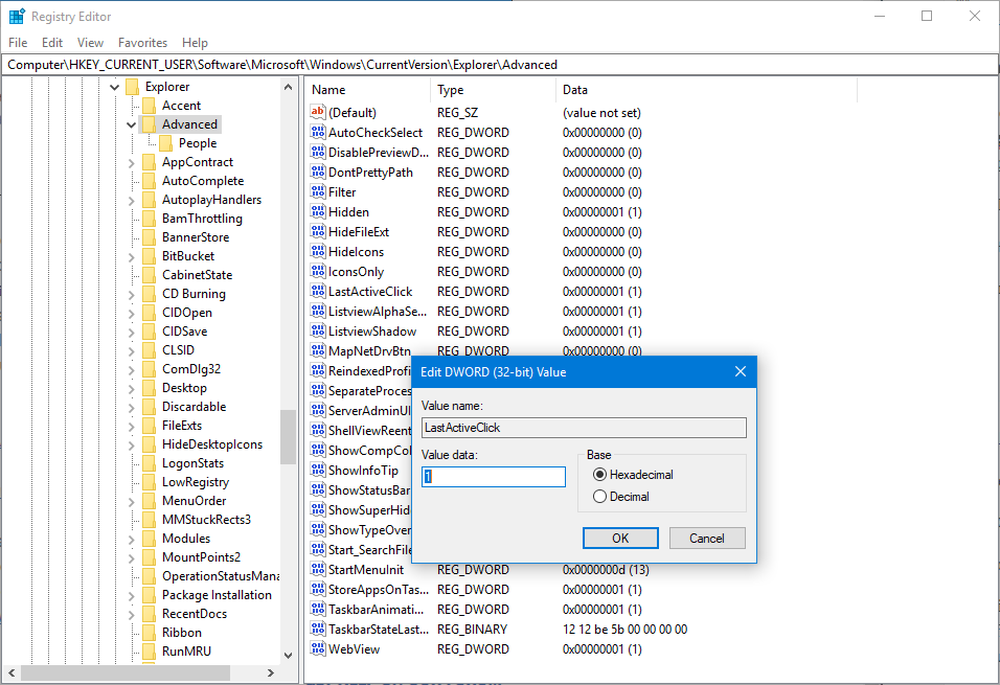Click the Advanced folder icon in tree

tap(149, 124)
